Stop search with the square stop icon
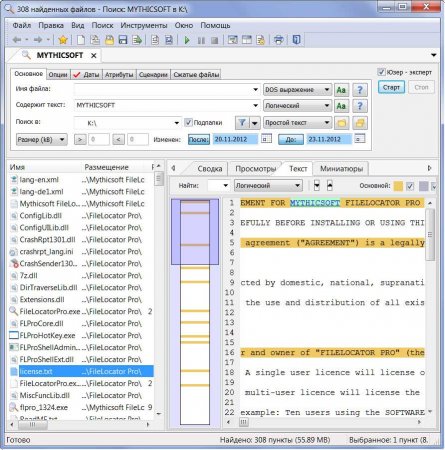The image size is (445, 450). 215,40
